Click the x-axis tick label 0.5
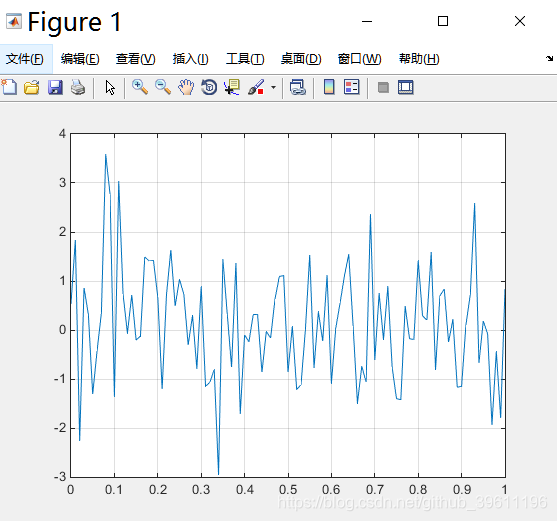 pos(288,490)
